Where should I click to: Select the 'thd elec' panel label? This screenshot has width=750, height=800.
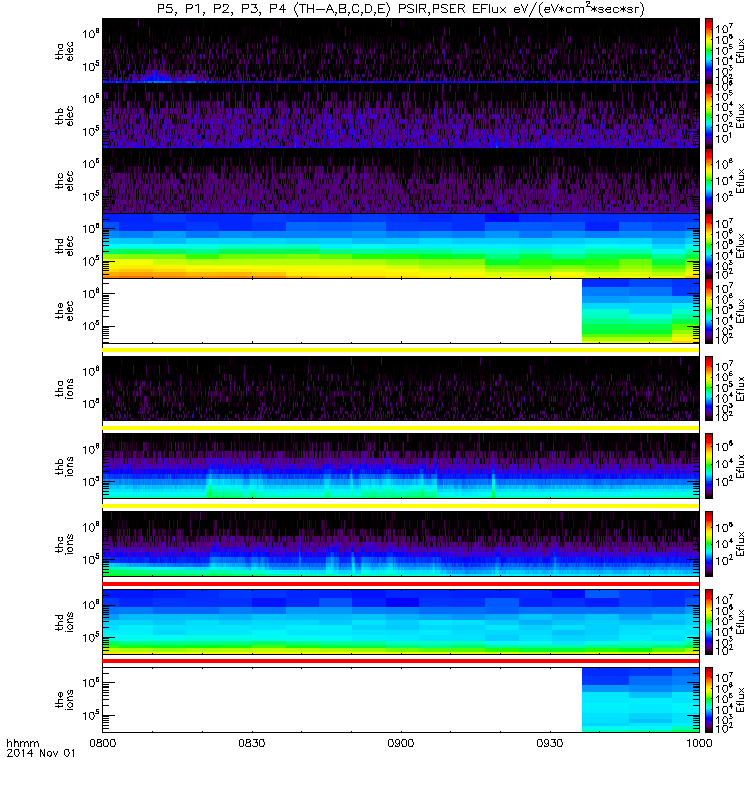pos(64,246)
